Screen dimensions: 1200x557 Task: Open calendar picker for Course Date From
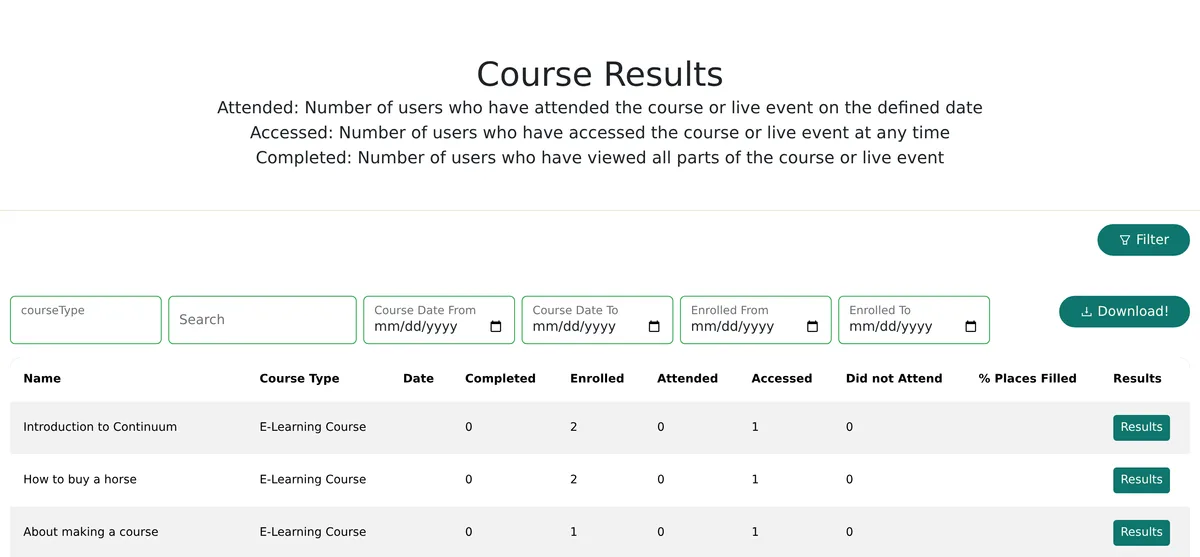click(x=496, y=327)
